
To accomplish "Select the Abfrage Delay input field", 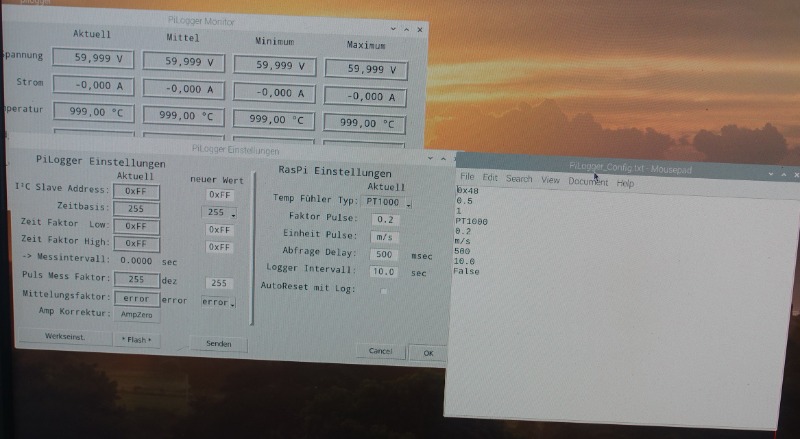I will [x=386, y=254].
